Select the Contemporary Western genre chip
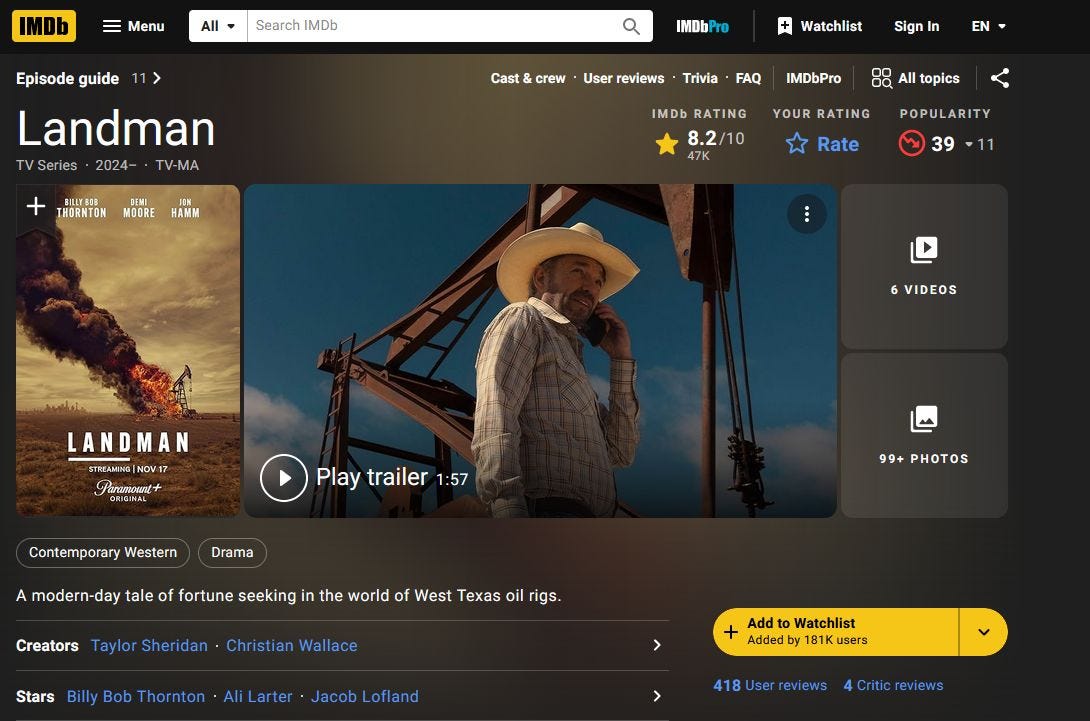The image size is (1090, 721). [x=103, y=553]
